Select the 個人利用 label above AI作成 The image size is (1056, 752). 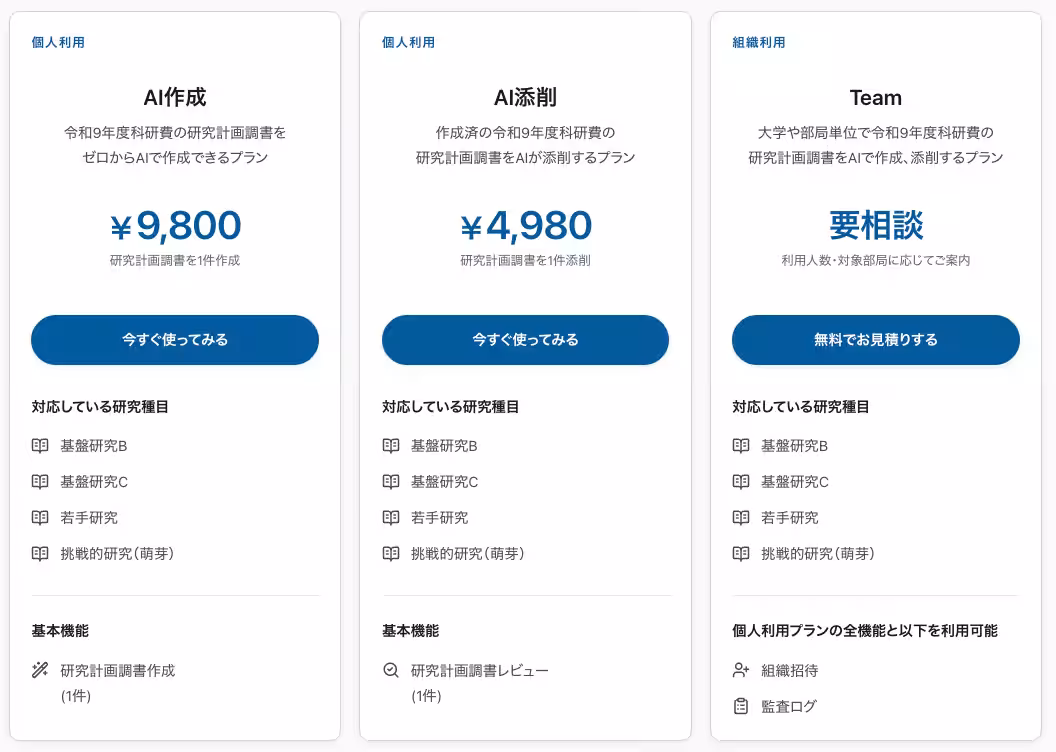(58, 42)
